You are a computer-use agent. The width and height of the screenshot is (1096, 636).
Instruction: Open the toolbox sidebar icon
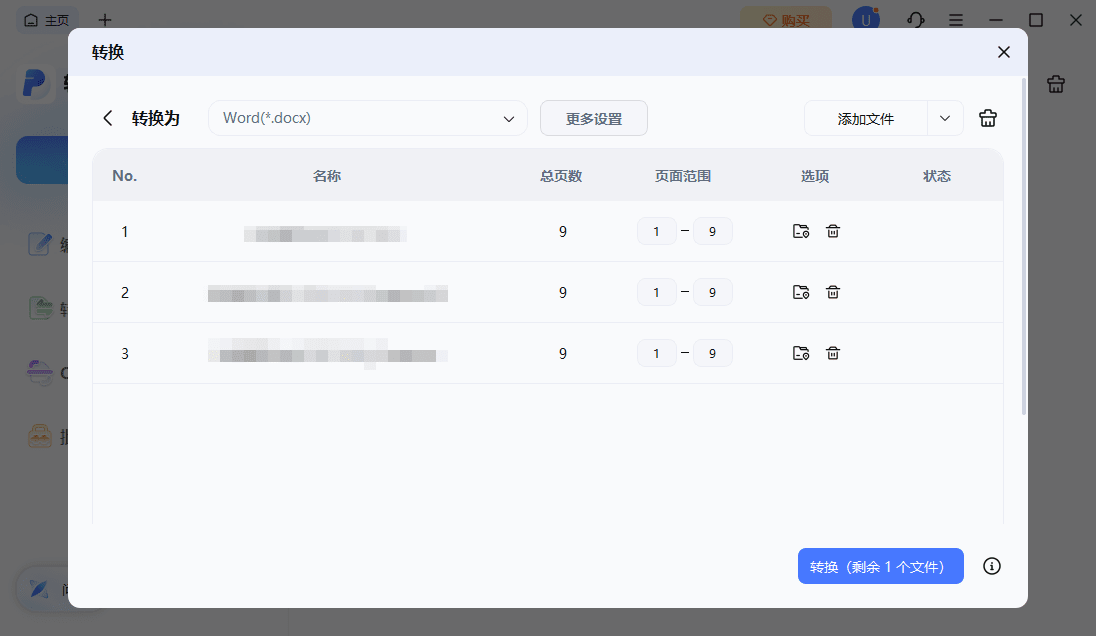coord(40,437)
